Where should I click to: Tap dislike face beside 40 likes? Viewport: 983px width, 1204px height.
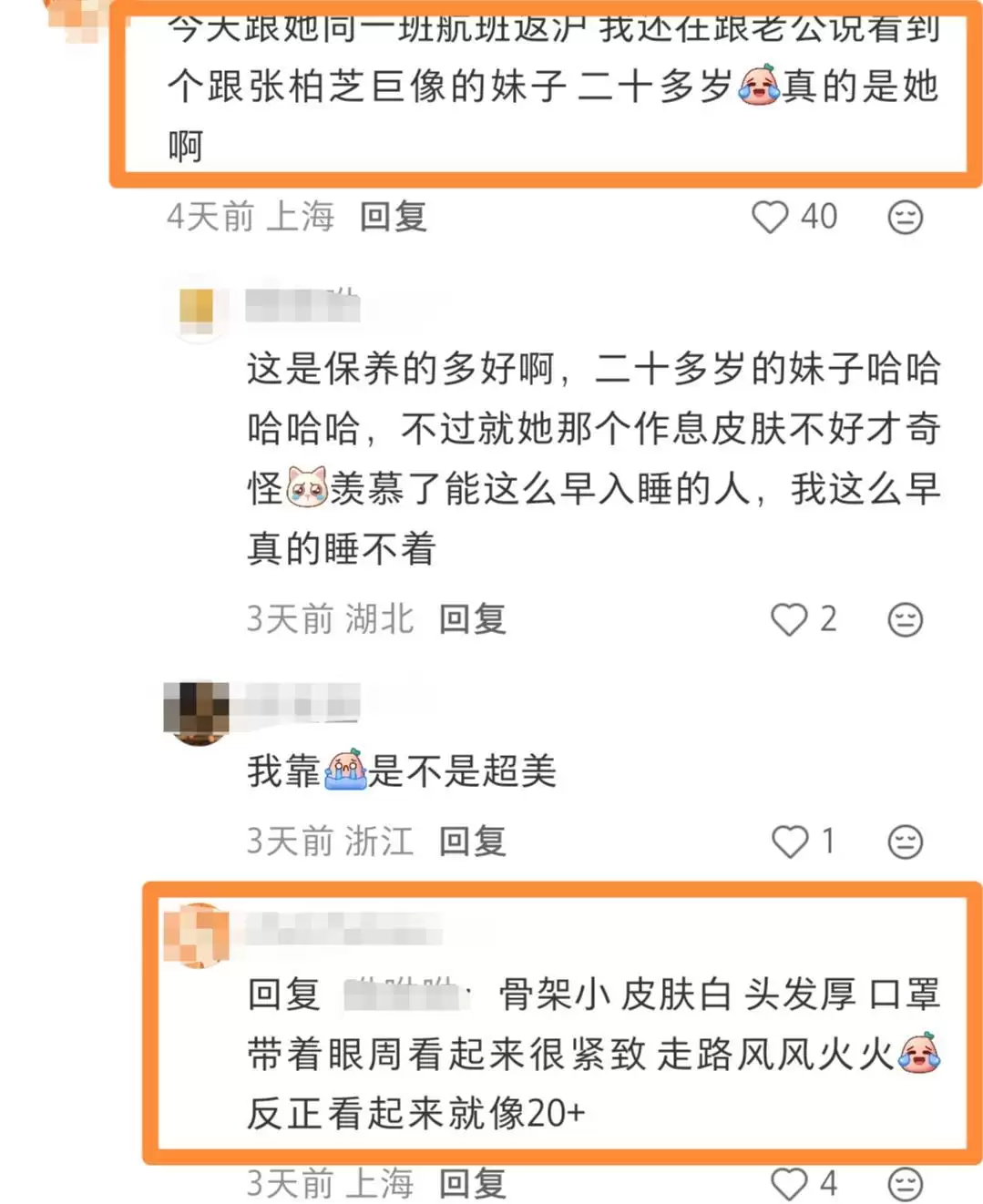click(906, 217)
